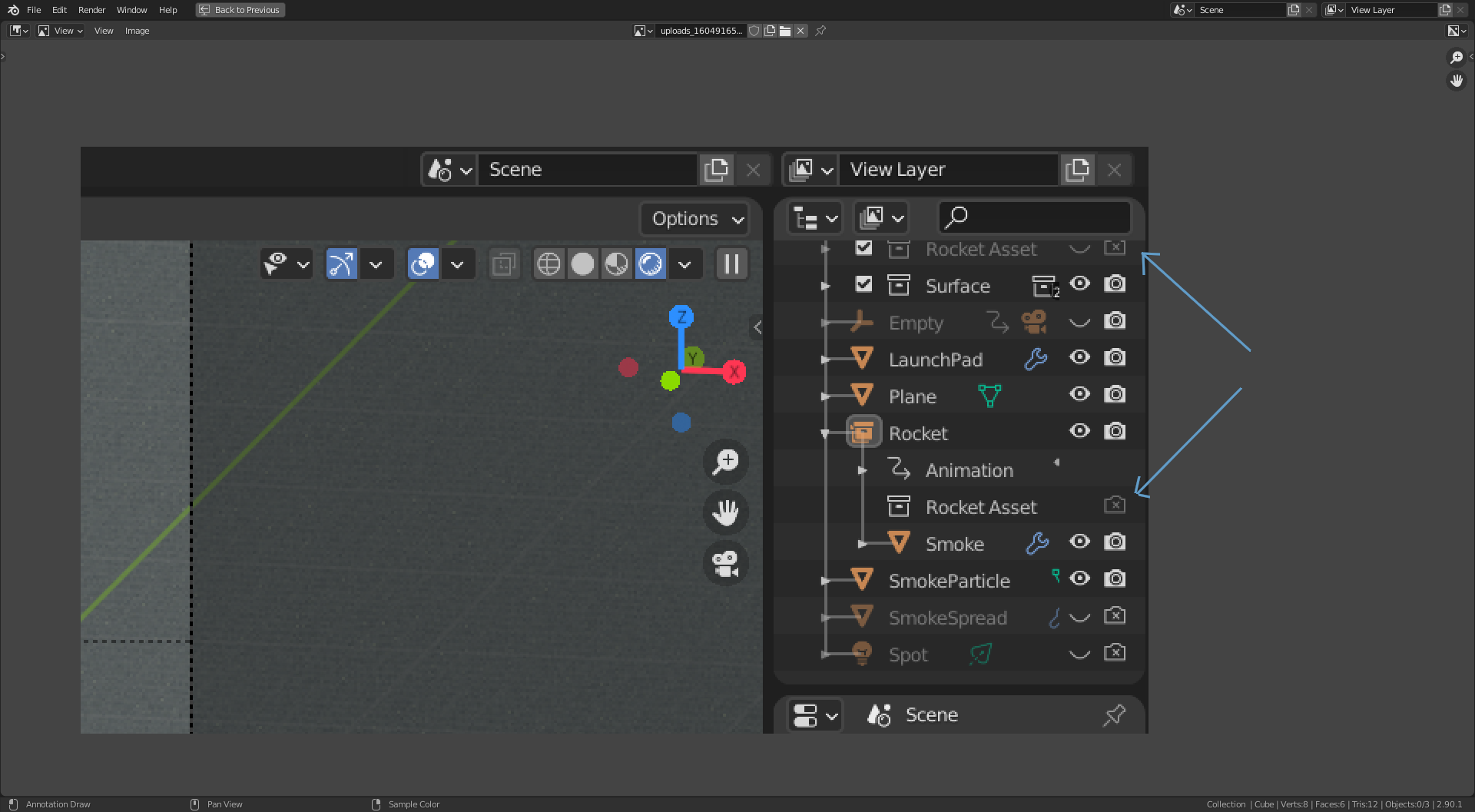Open the Help menu
This screenshot has height=812, width=1475.
click(167, 10)
